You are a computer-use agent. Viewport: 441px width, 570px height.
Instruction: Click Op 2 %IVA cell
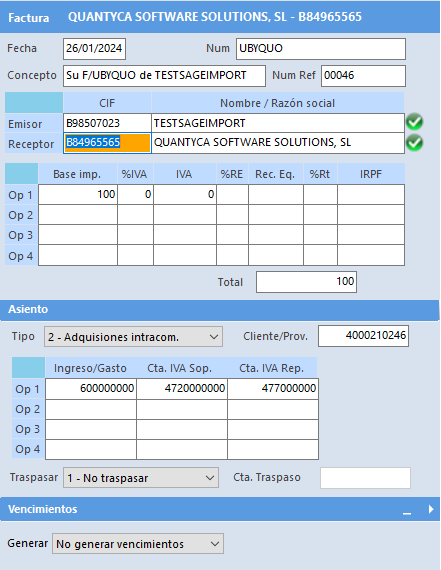tap(135, 214)
